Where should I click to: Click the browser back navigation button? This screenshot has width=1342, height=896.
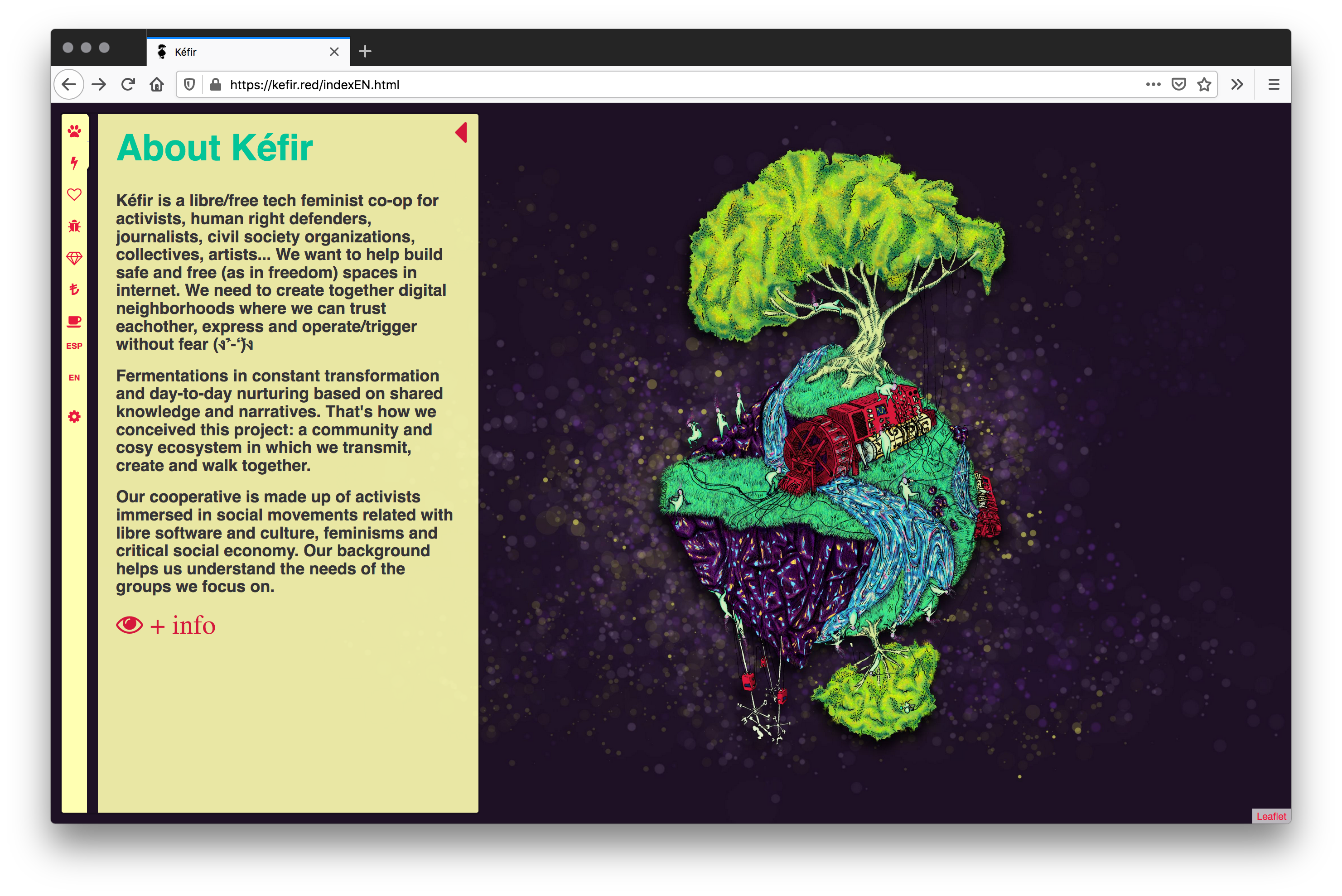(68, 84)
